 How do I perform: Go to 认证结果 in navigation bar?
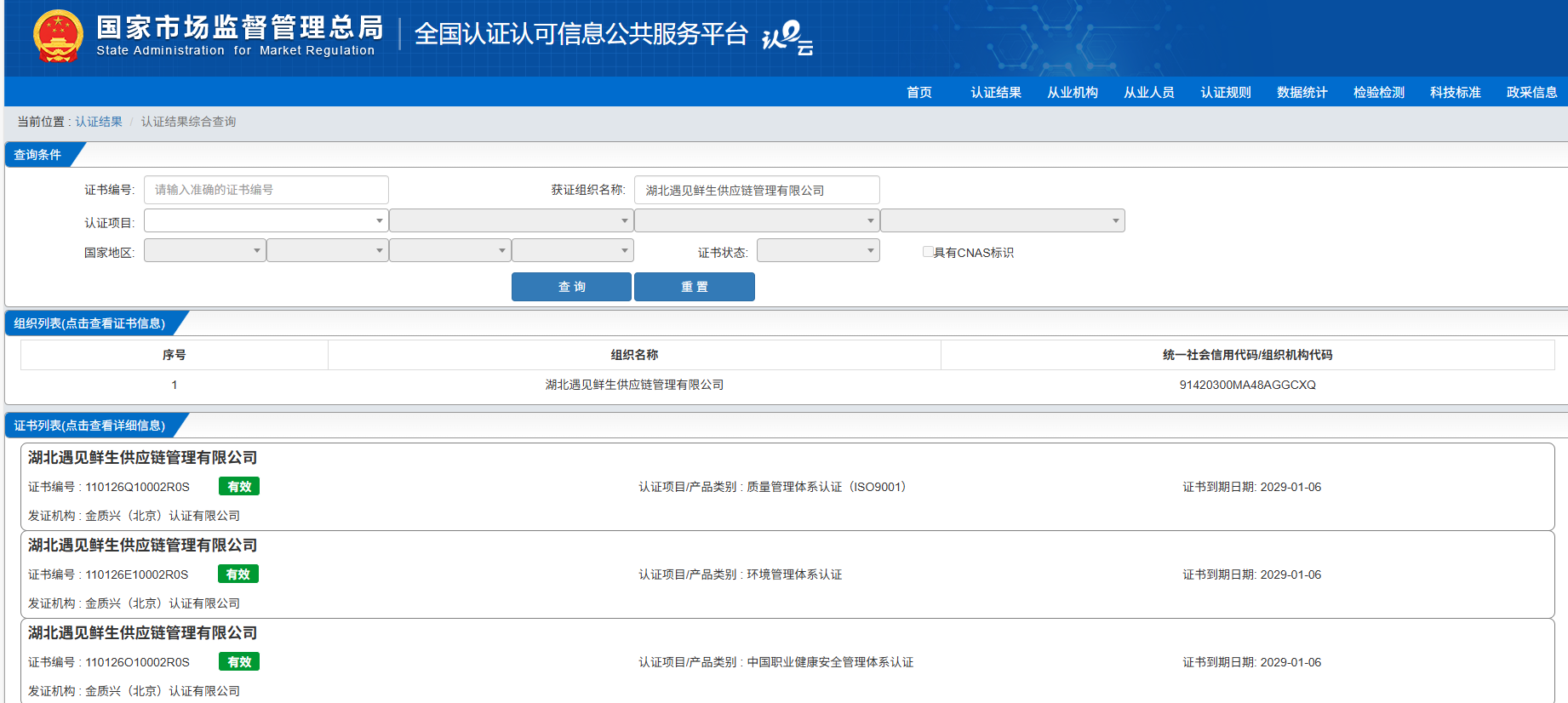coord(995,93)
